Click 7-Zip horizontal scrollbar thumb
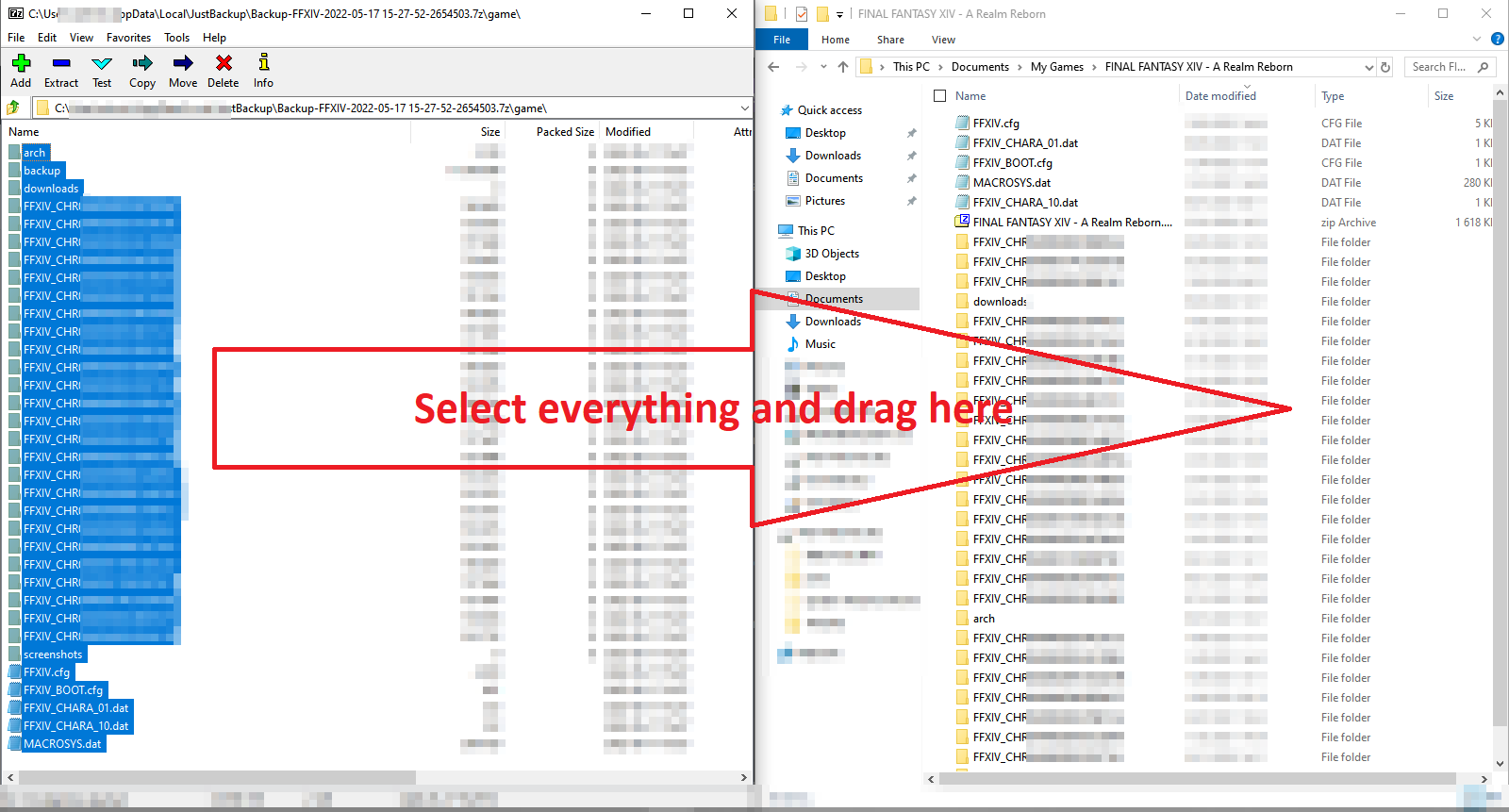The image size is (1509, 812). click(217, 778)
